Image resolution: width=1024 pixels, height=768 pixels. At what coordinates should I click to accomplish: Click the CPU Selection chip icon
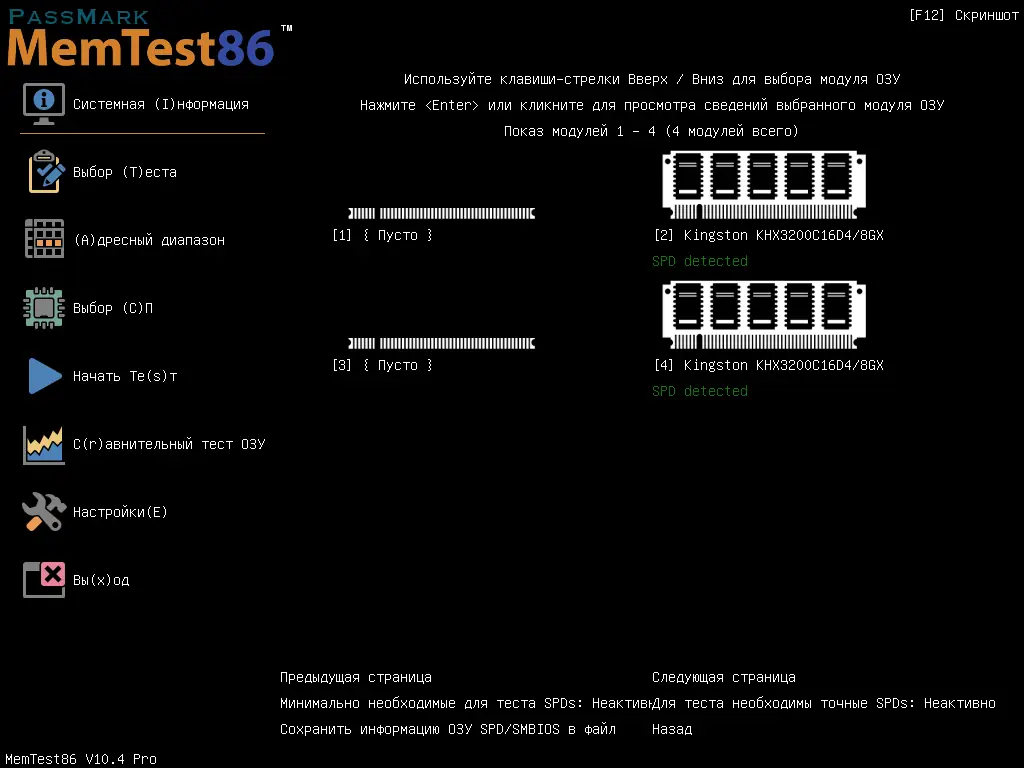(44, 308)
